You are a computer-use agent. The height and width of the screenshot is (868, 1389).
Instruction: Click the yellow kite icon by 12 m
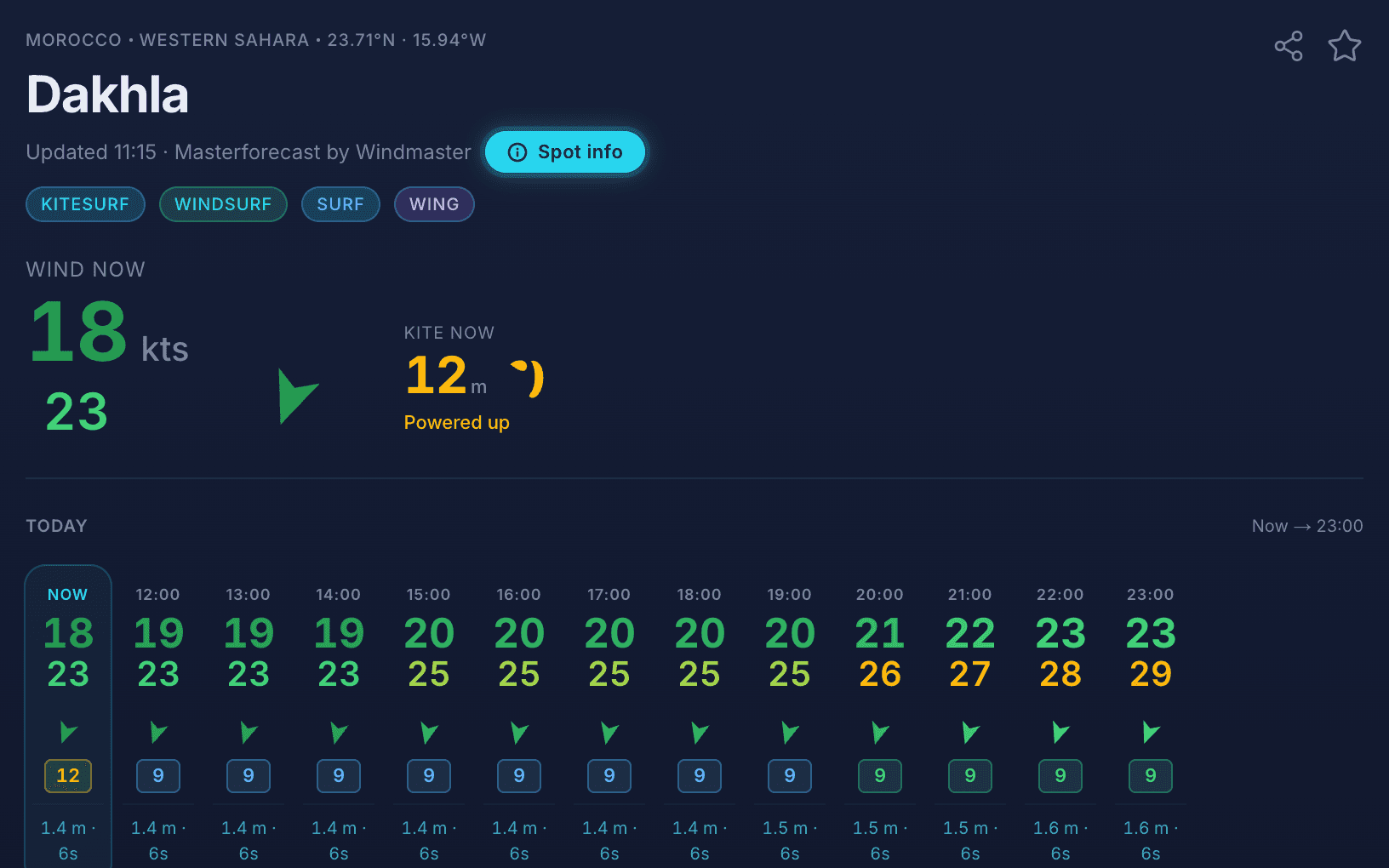(528, 378)
